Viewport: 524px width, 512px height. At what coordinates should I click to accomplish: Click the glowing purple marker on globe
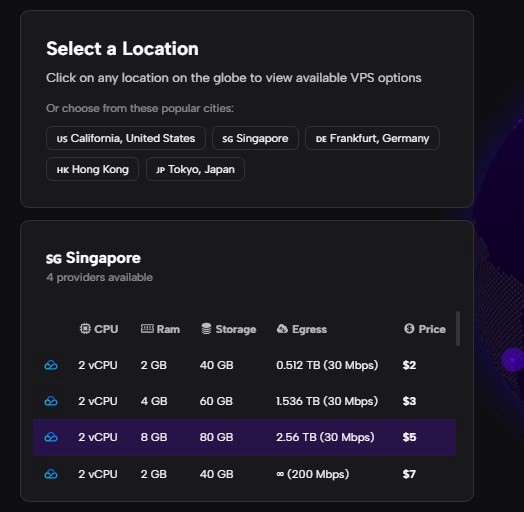pyautogui.click(x=513, y=360)
